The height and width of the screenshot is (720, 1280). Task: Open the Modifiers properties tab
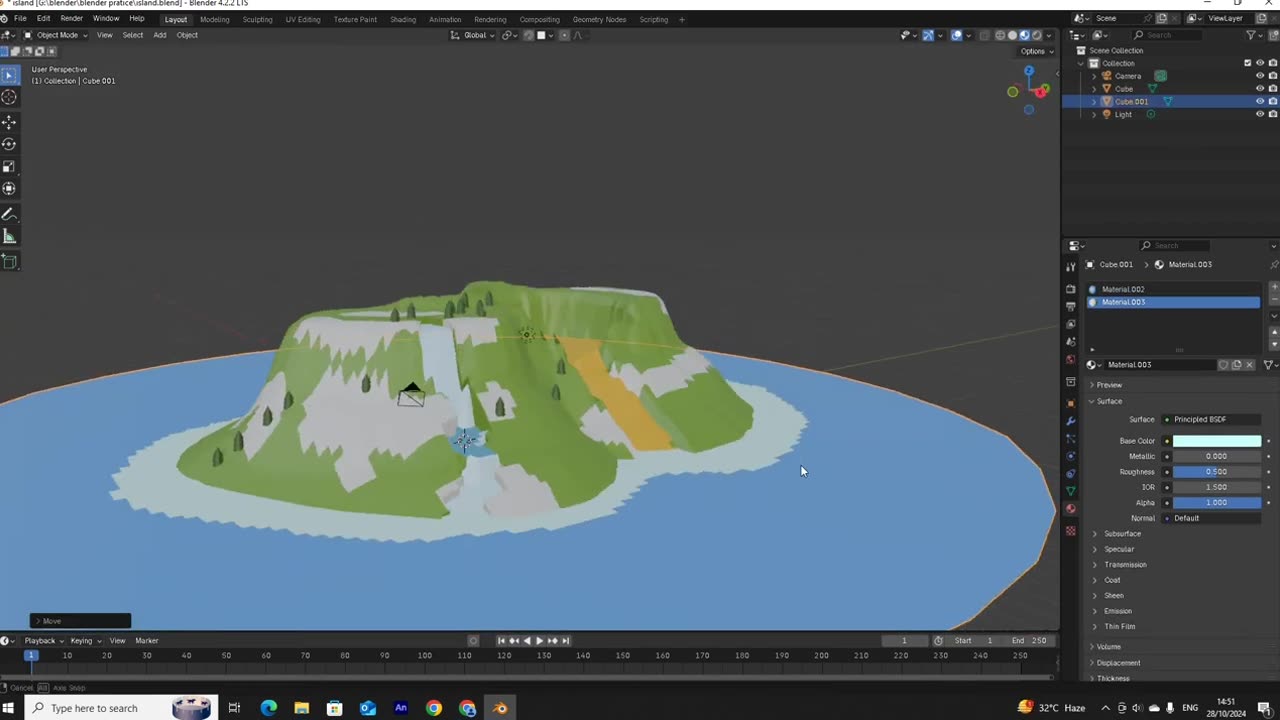(1071, 421)
